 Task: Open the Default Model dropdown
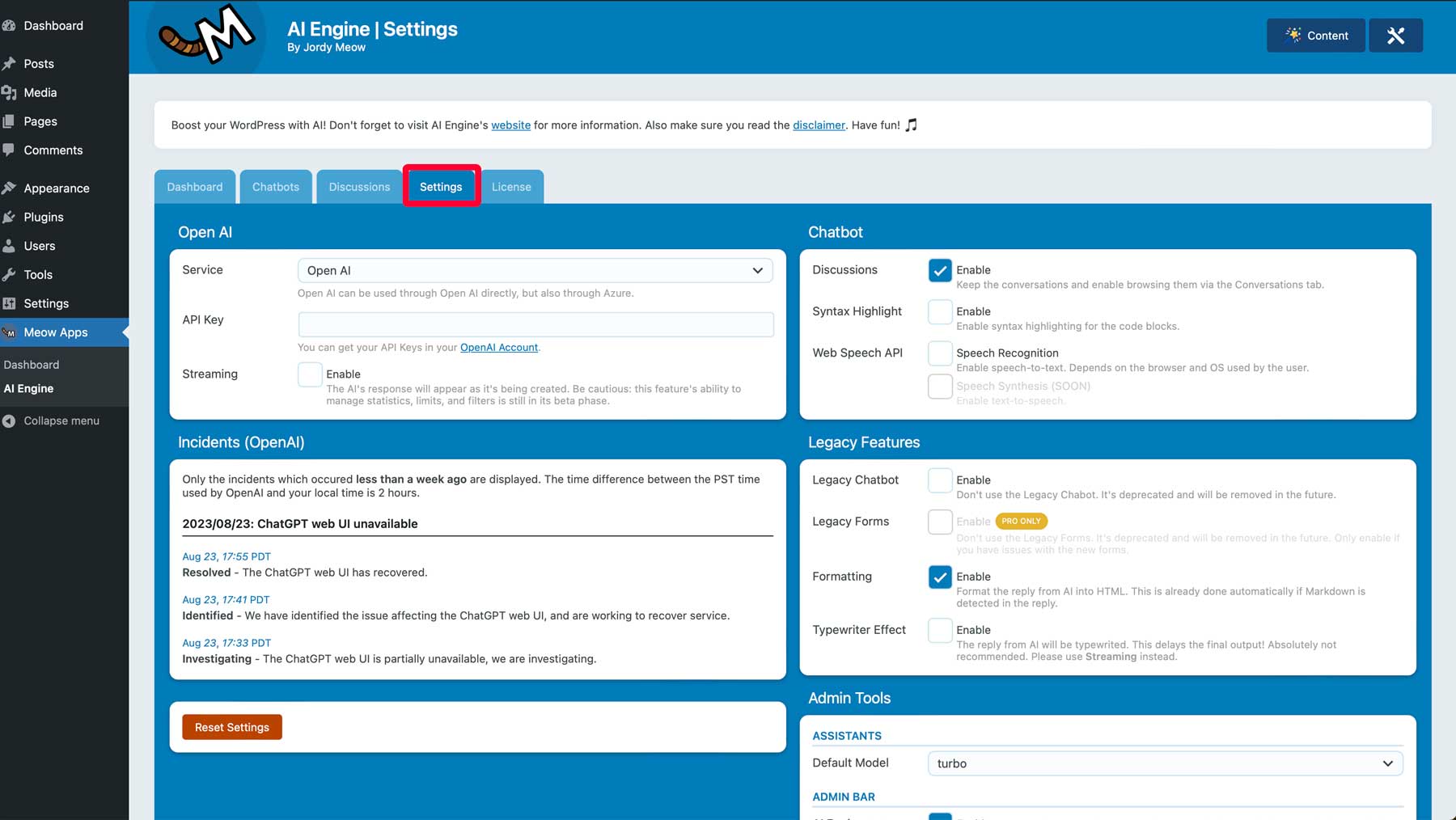tap(1165, 763)
